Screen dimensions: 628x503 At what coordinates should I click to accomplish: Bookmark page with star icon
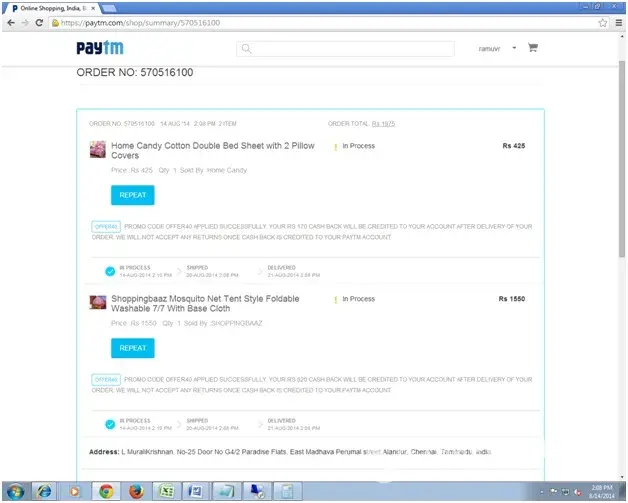603,23
